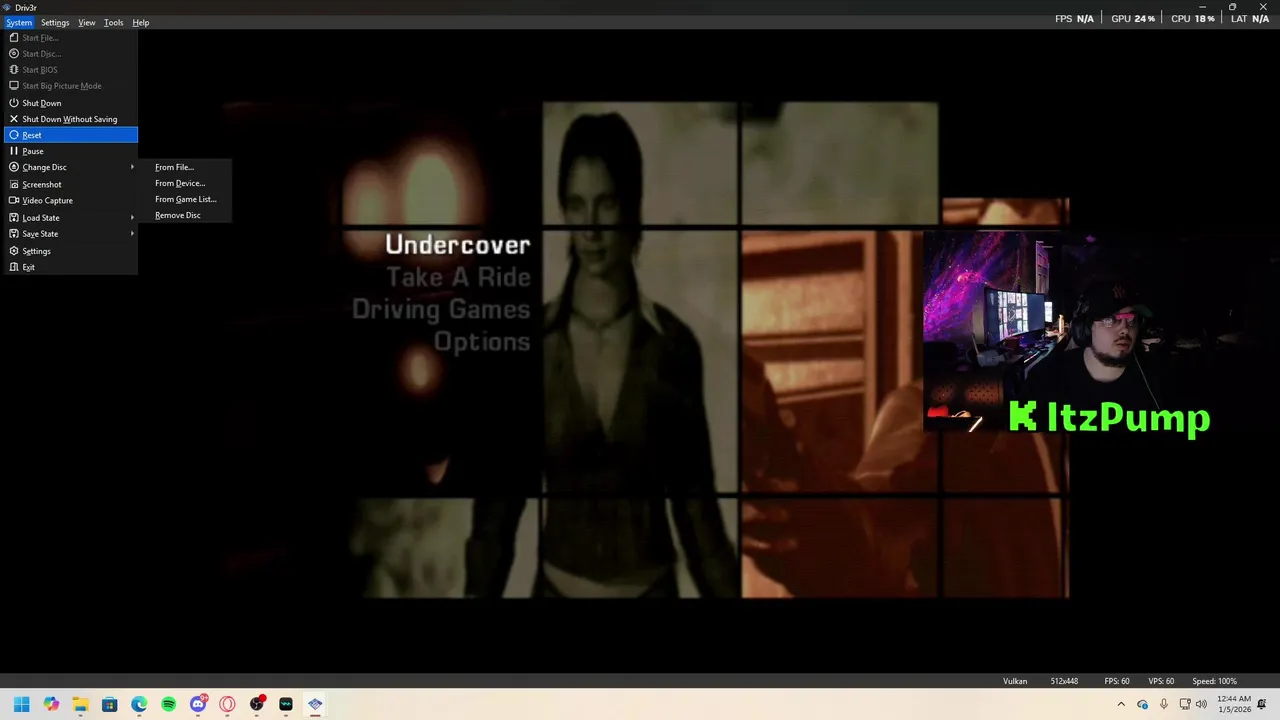This screenshot has height=720, width=1280.
Task: Launch Copilot from the taskbar
Action: point(51,704)
